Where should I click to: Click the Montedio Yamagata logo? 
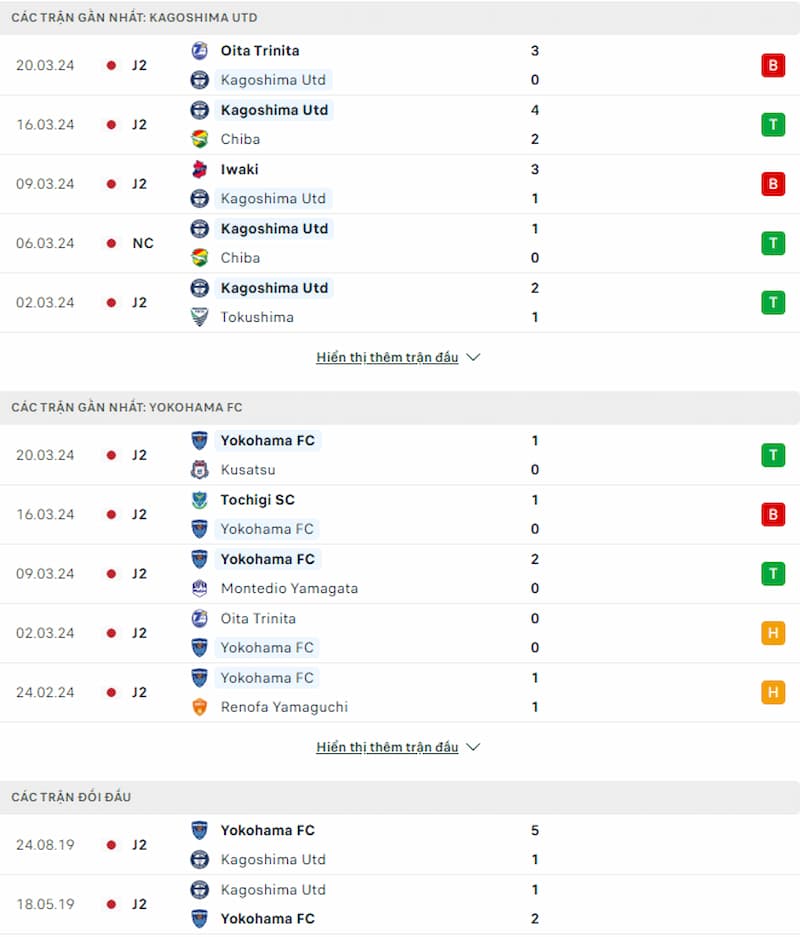point(200,588)
